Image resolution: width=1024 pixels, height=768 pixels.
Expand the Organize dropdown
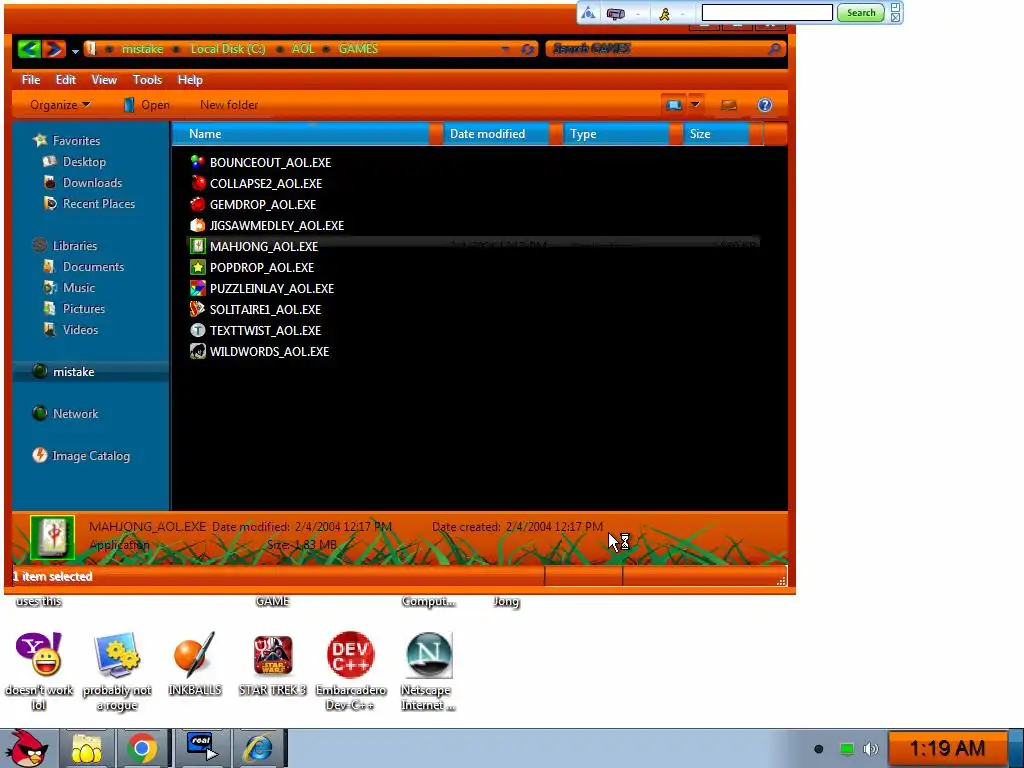tap(60, 105)
